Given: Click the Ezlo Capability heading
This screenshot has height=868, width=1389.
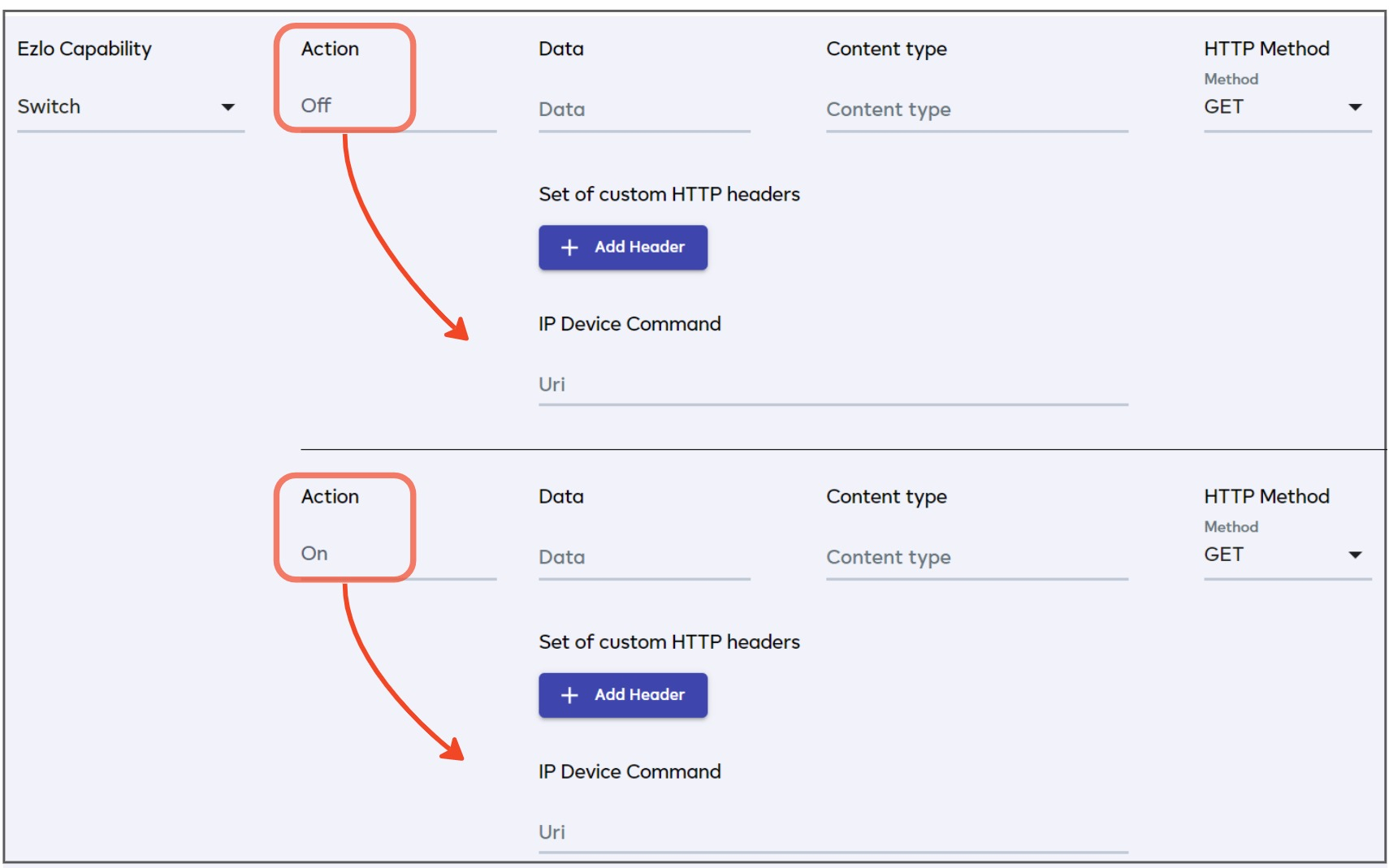Looking at the screenshot, I should point(84,49).
